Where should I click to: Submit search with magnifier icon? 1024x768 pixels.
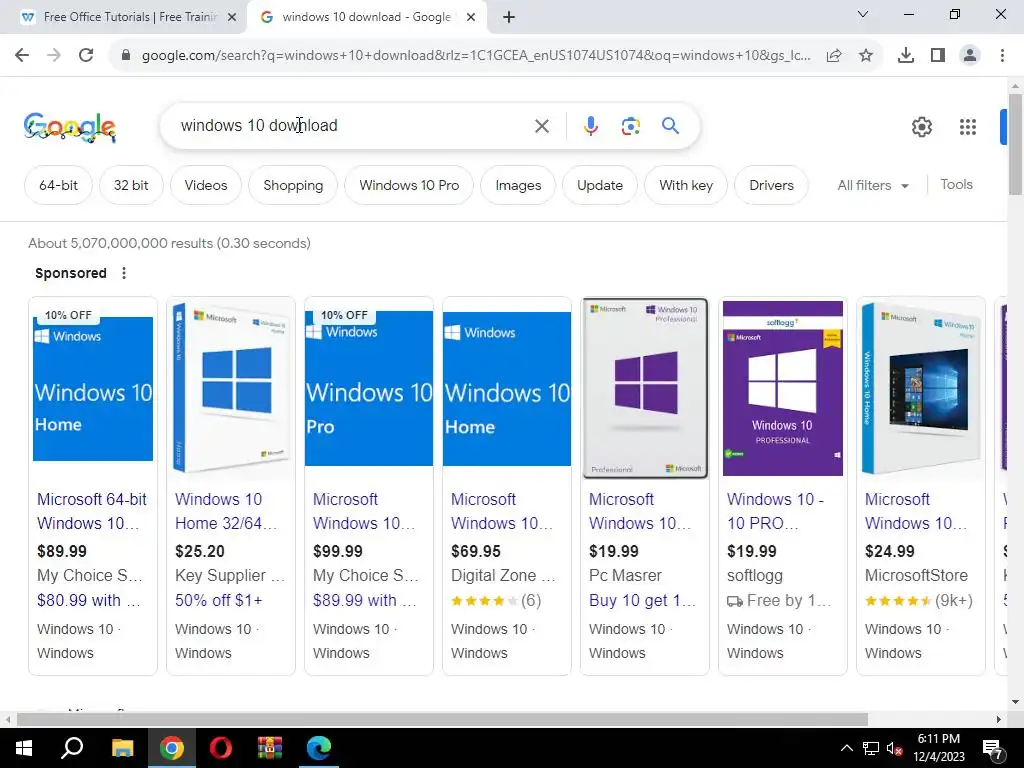coord(670,125)
